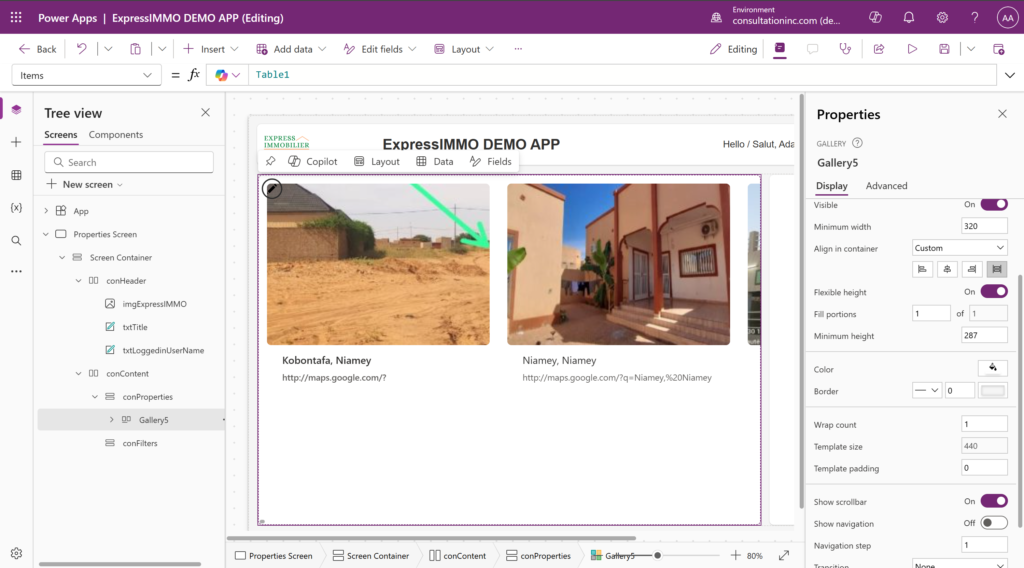
Task: Open the Border color swatch
Action: click(993, 390)
